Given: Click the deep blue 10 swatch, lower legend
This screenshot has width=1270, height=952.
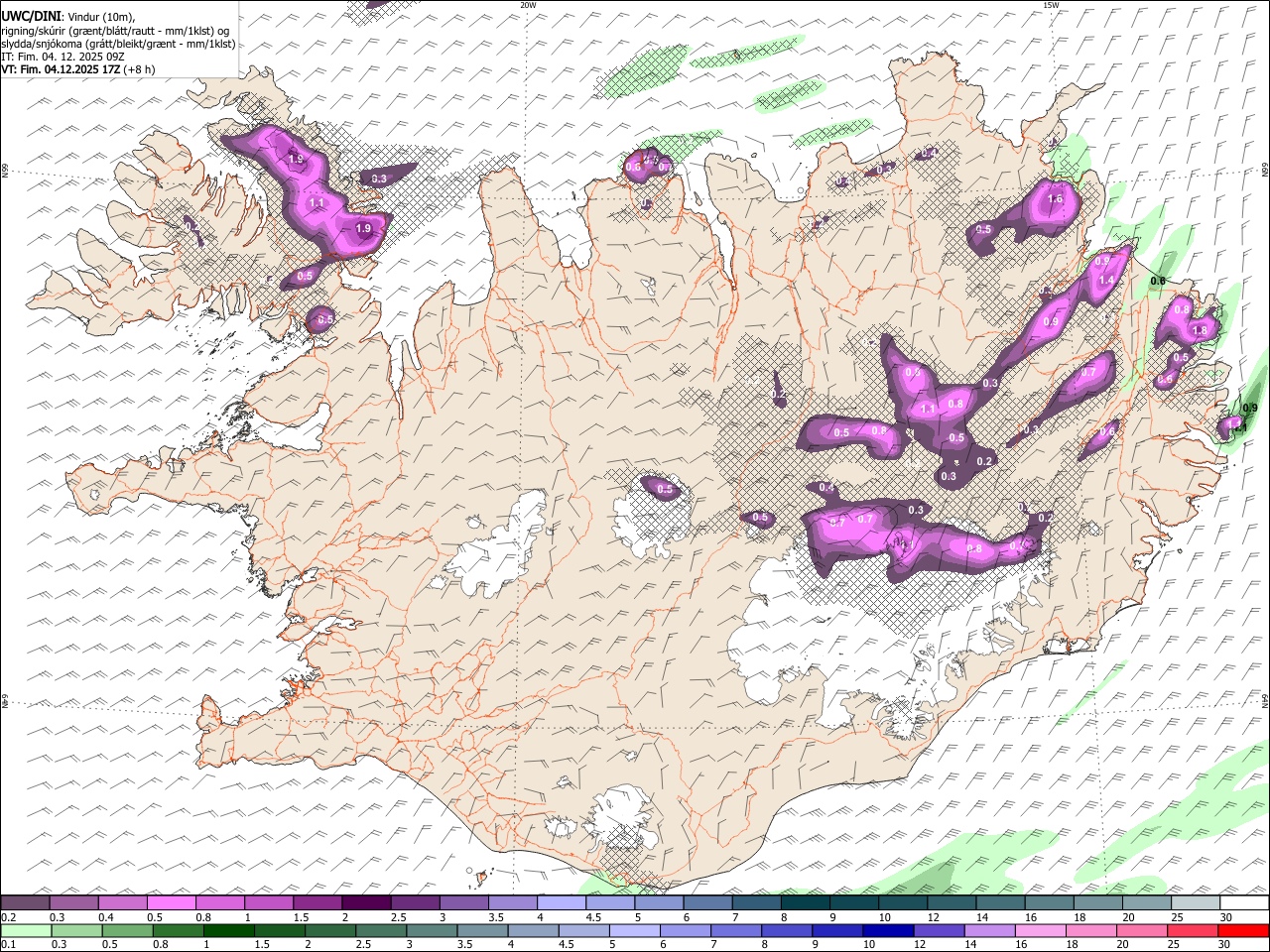Looking at the screenshot, I should pyautogui.click(x=887, y=930).
